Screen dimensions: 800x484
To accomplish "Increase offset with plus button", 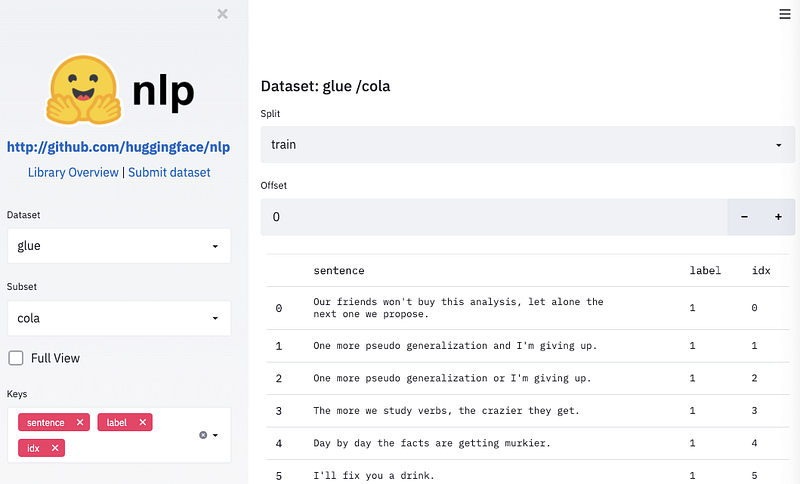I will point(778,217).
